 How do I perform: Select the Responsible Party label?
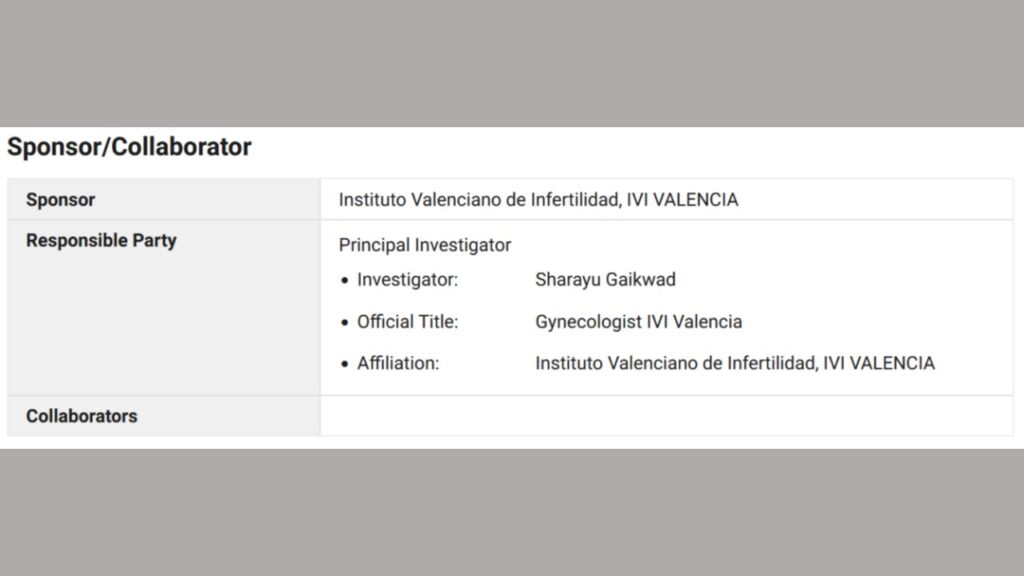[x=101, y=240]
